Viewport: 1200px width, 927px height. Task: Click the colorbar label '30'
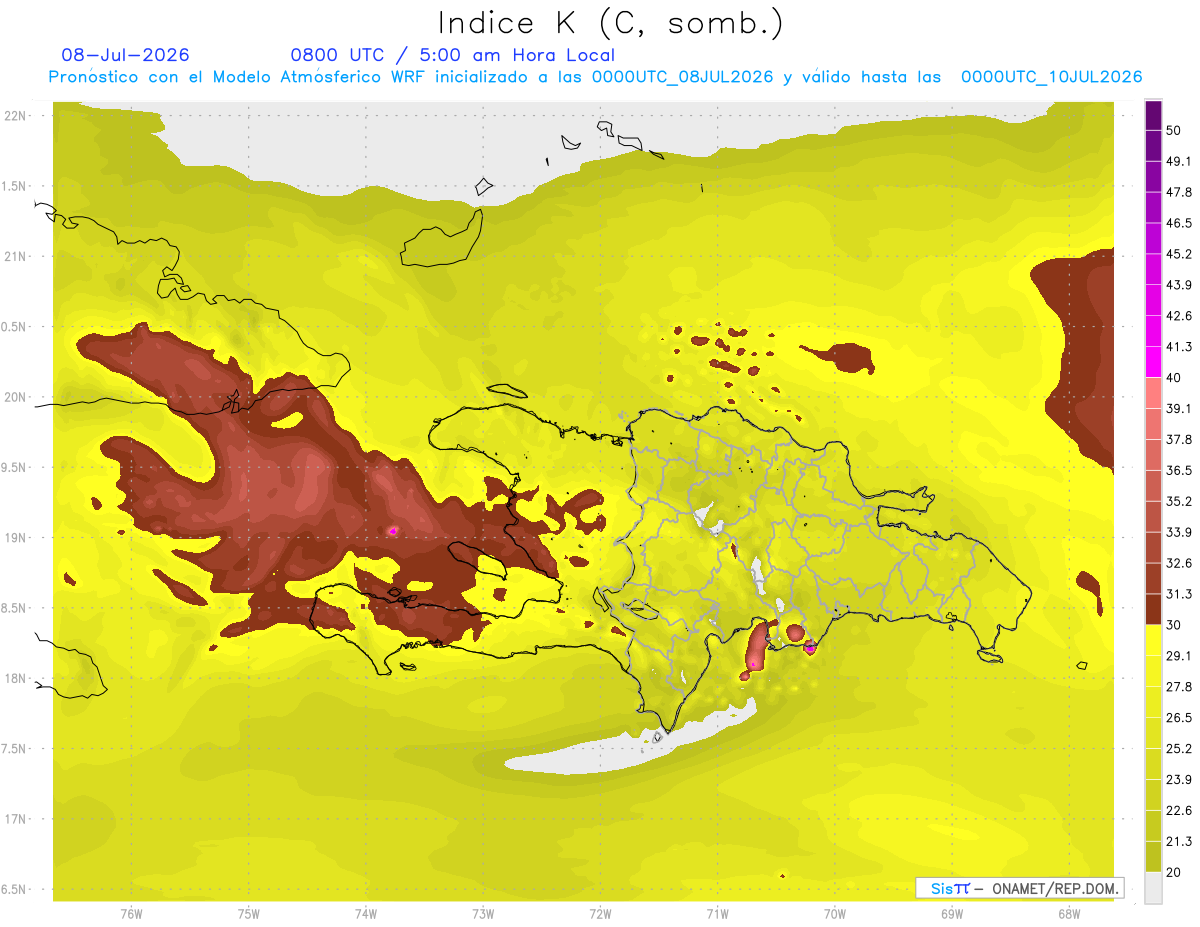(x=1175, y=625)
